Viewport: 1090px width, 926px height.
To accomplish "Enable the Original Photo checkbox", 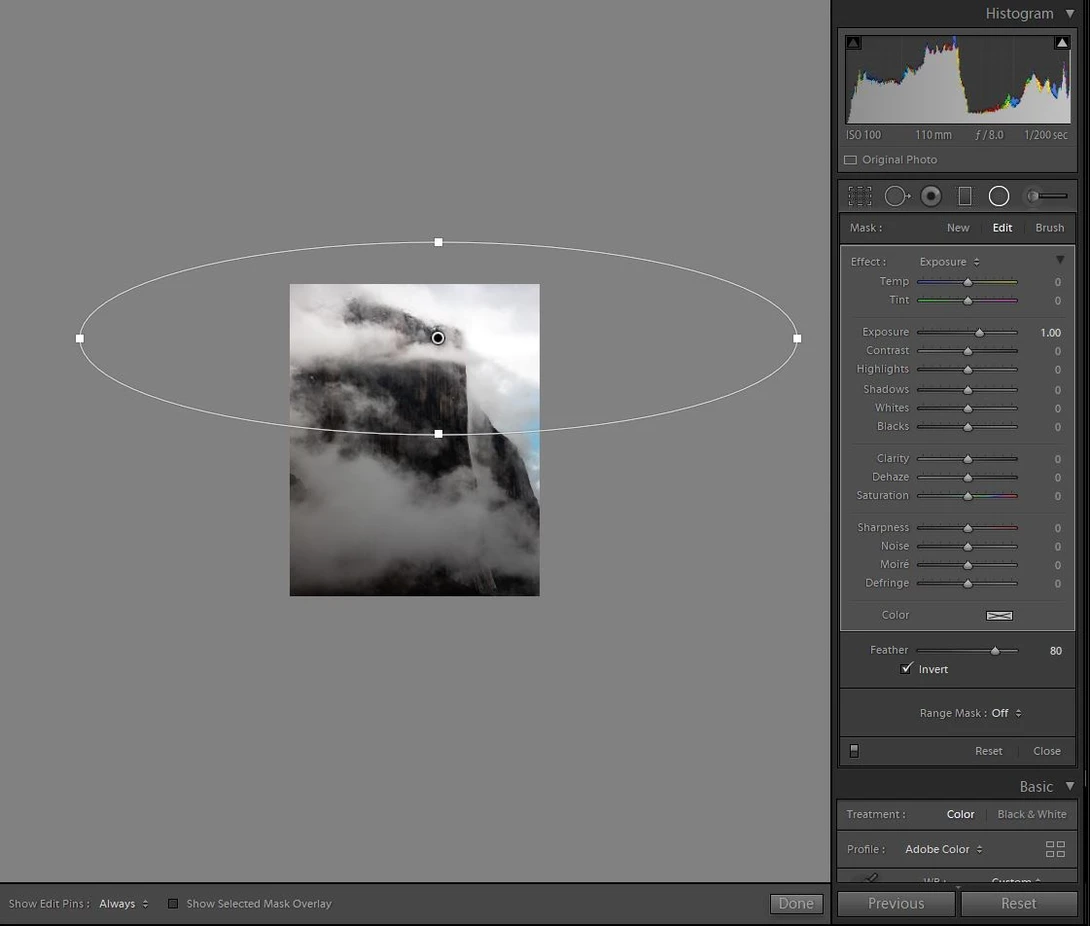I will coord(850,160).
